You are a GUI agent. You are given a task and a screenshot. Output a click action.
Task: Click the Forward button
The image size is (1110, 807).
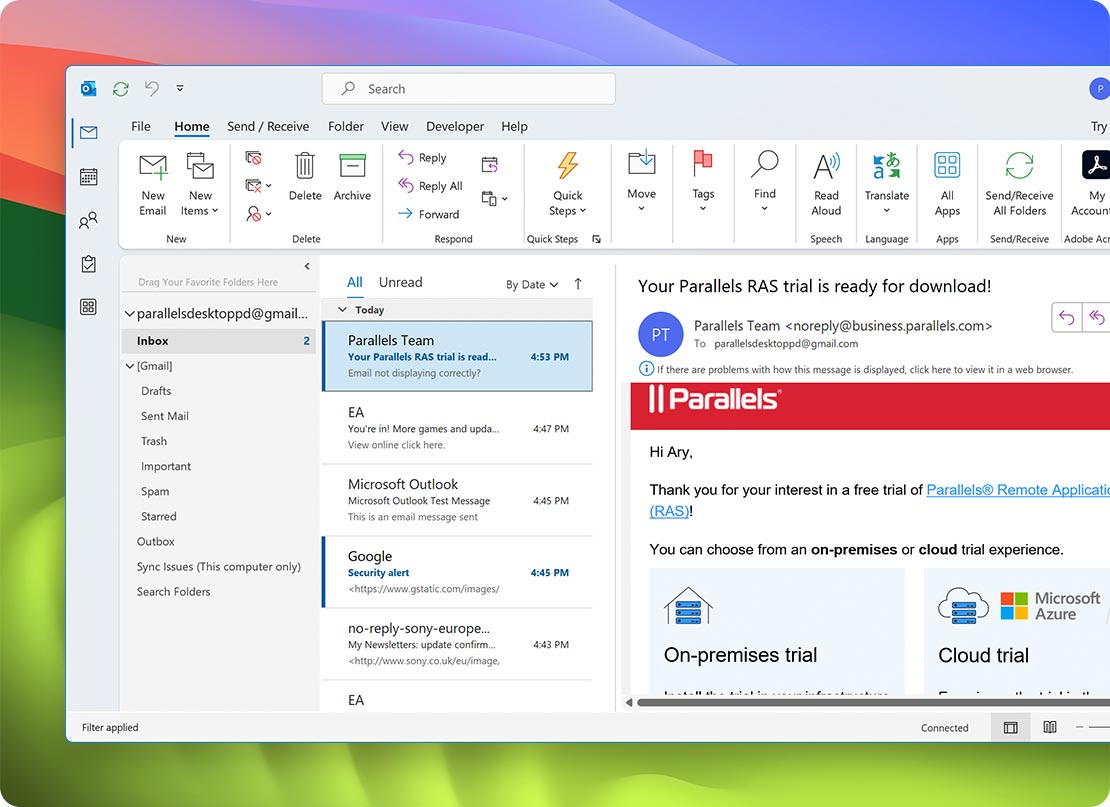coord(429,214)
